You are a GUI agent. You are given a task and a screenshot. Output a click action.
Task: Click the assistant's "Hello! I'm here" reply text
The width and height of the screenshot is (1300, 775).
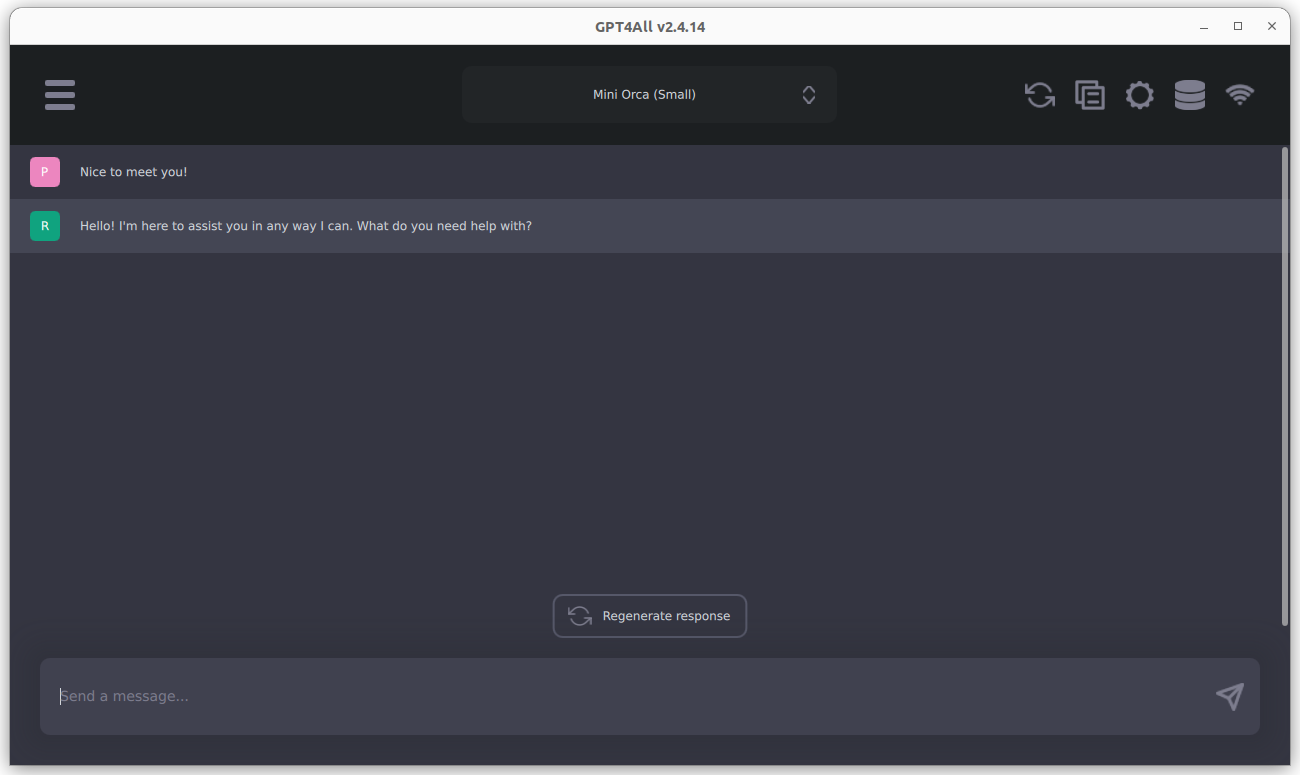(305, 226)
